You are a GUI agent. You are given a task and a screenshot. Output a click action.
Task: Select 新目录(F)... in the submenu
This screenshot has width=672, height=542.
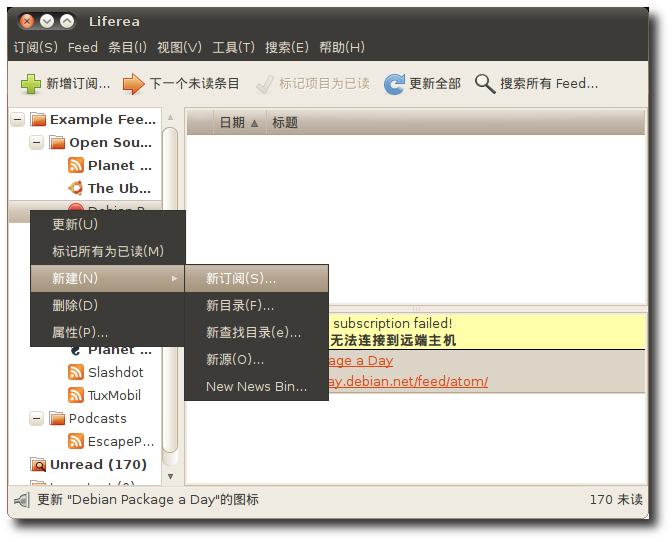click(256, 305)
